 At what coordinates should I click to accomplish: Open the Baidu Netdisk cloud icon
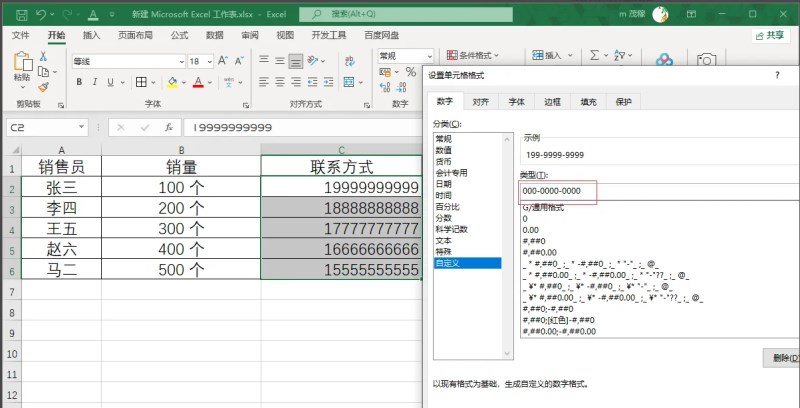(664, 60)
